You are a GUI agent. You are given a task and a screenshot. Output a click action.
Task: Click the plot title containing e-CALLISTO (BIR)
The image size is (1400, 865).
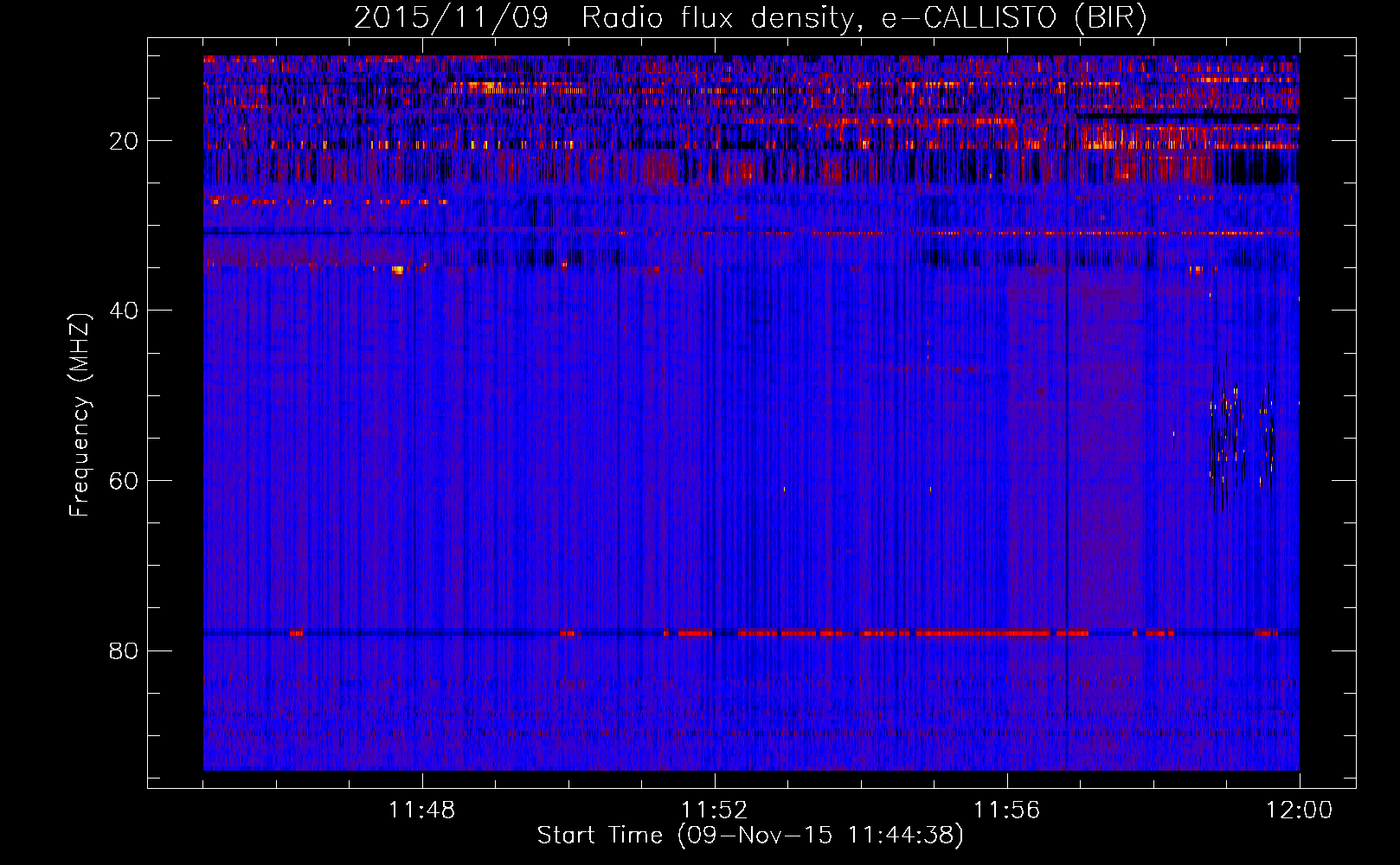tap(749, 17)
